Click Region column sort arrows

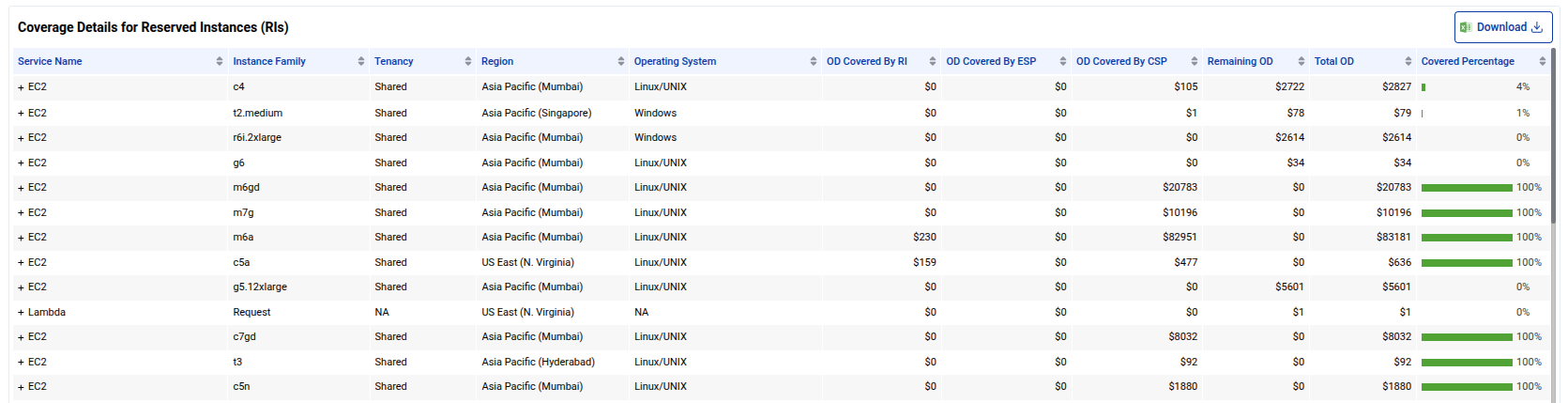[x=621, y=61]
